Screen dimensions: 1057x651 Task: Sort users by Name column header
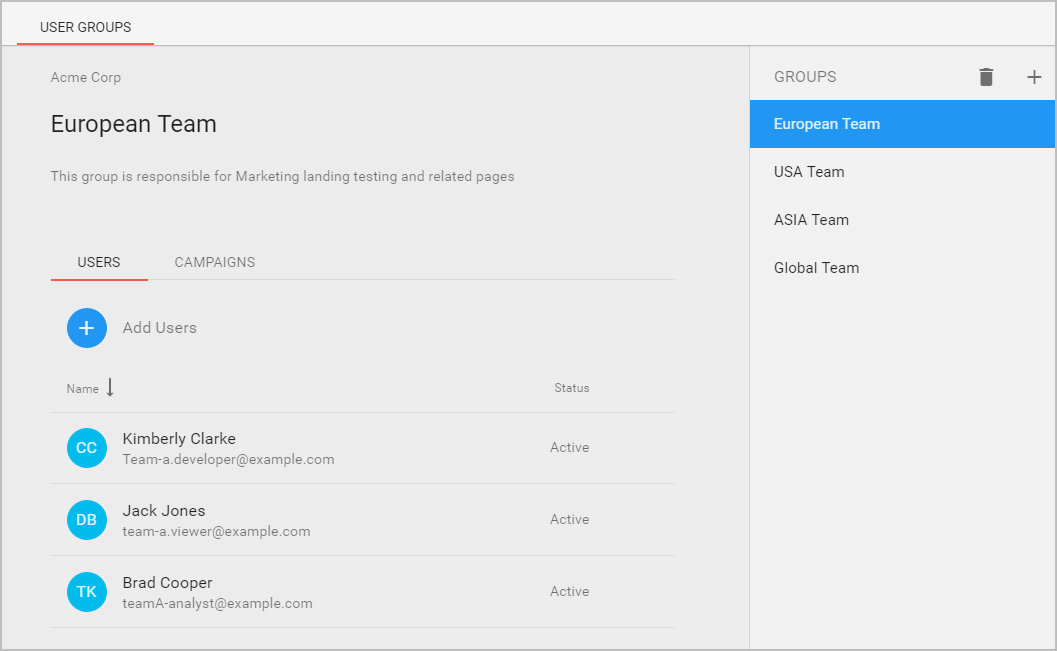pyautogui.click(x=83, y=389)
